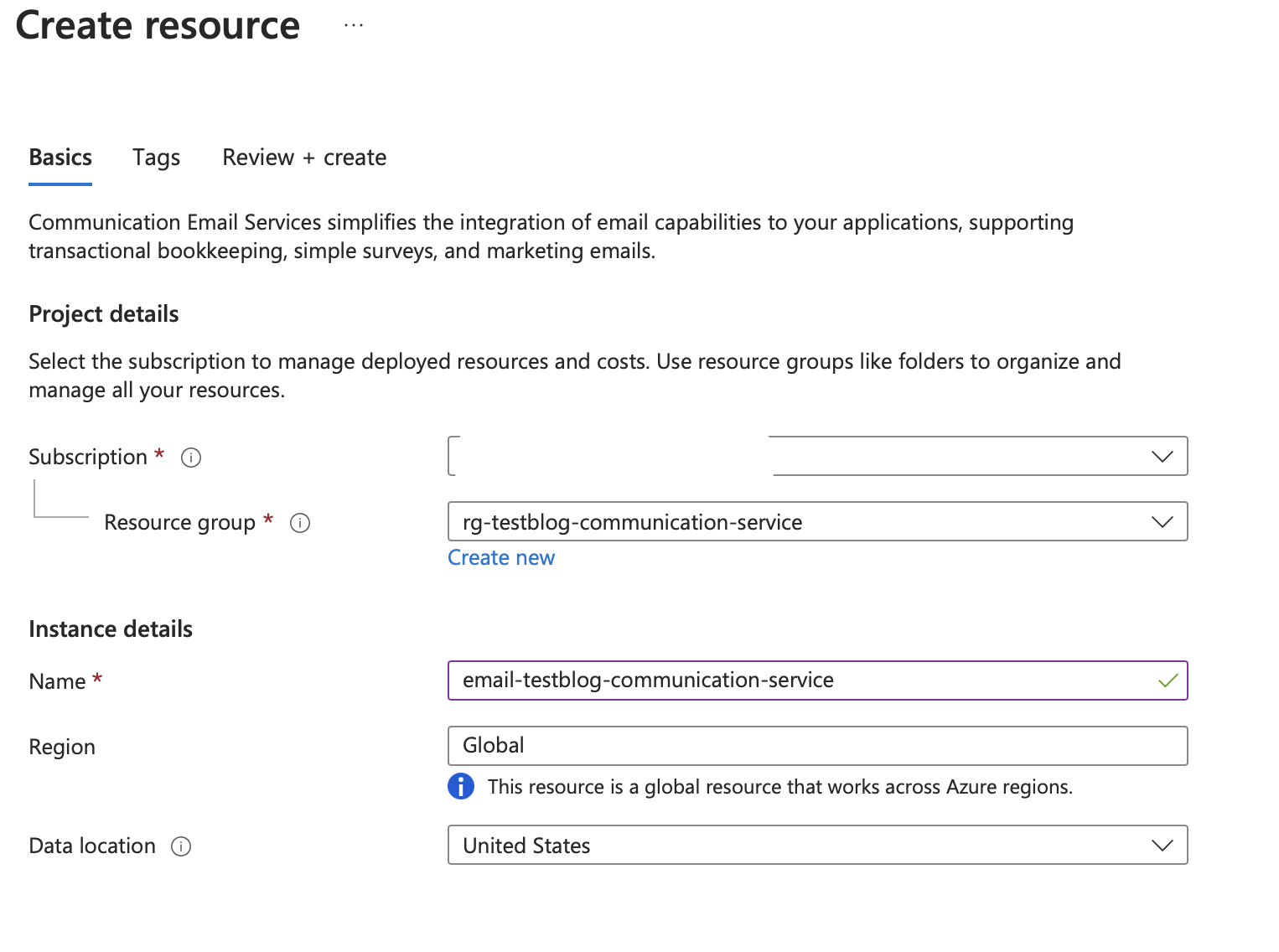Click the Data location field showing United States
The width and height of the screenshot is (1279, 952).
click(754, 845)
